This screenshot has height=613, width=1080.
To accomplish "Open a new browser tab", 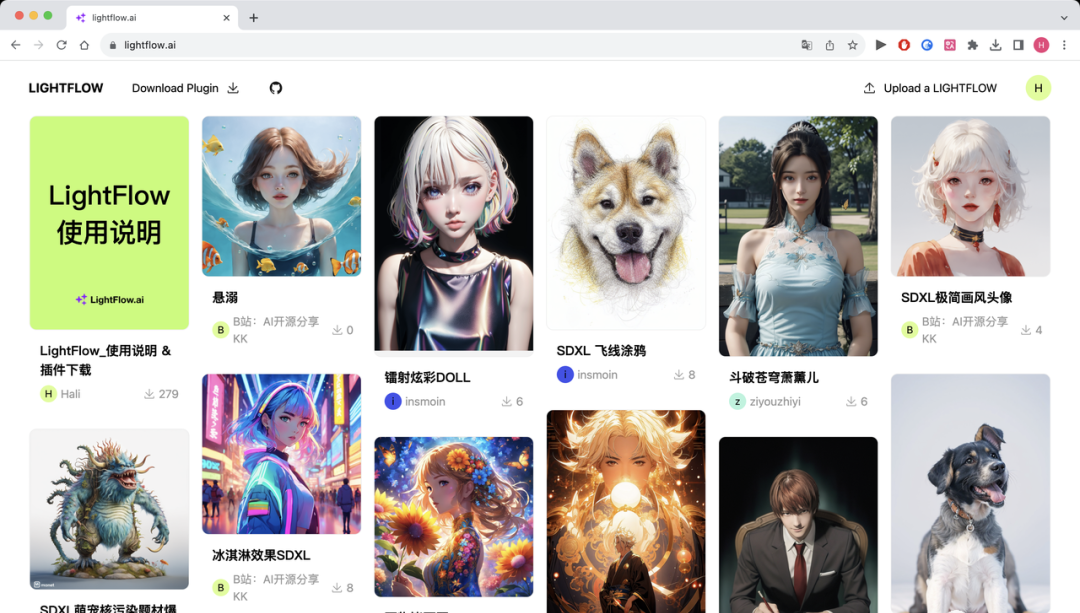I will coord(253,18).
